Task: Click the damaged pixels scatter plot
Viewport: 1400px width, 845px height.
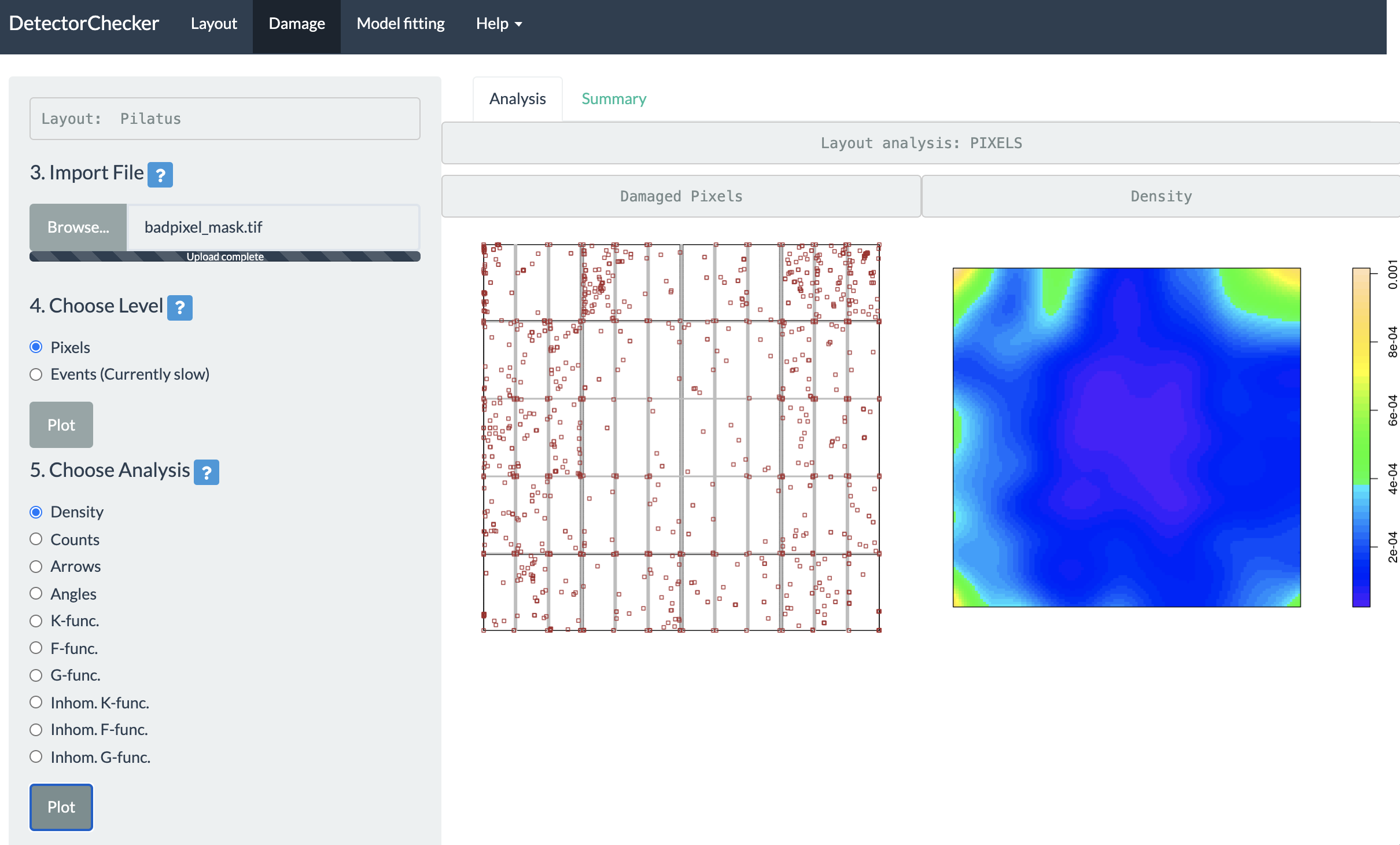Action: (681, 437)
